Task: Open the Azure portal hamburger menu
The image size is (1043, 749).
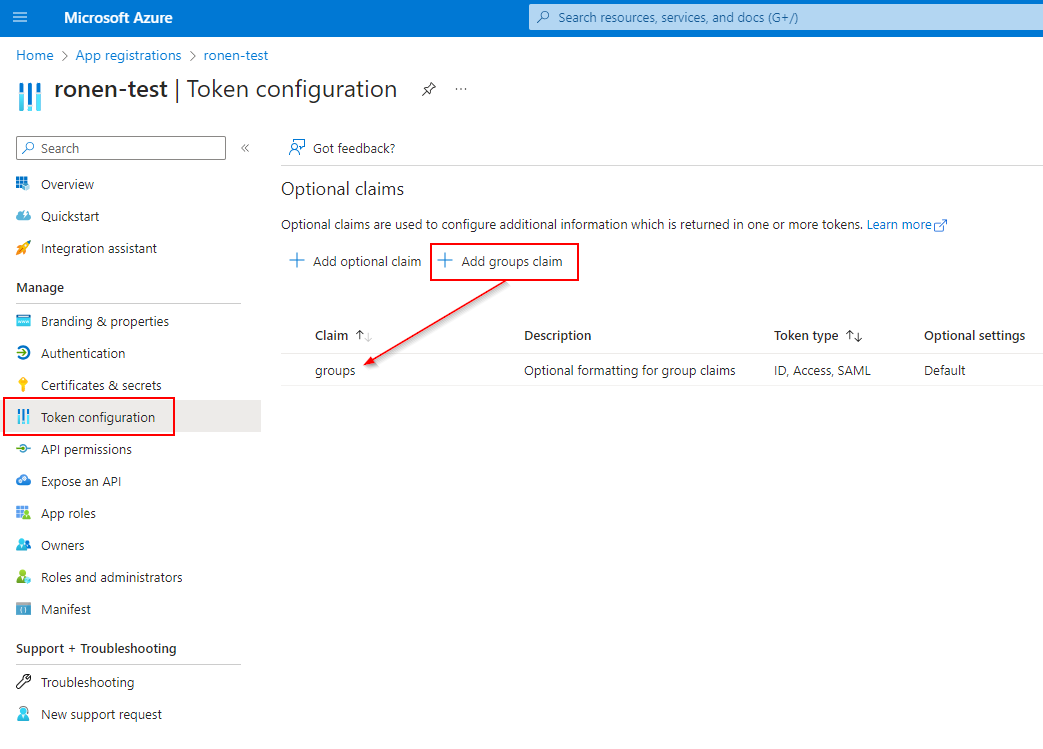Action: coord(21,18)
